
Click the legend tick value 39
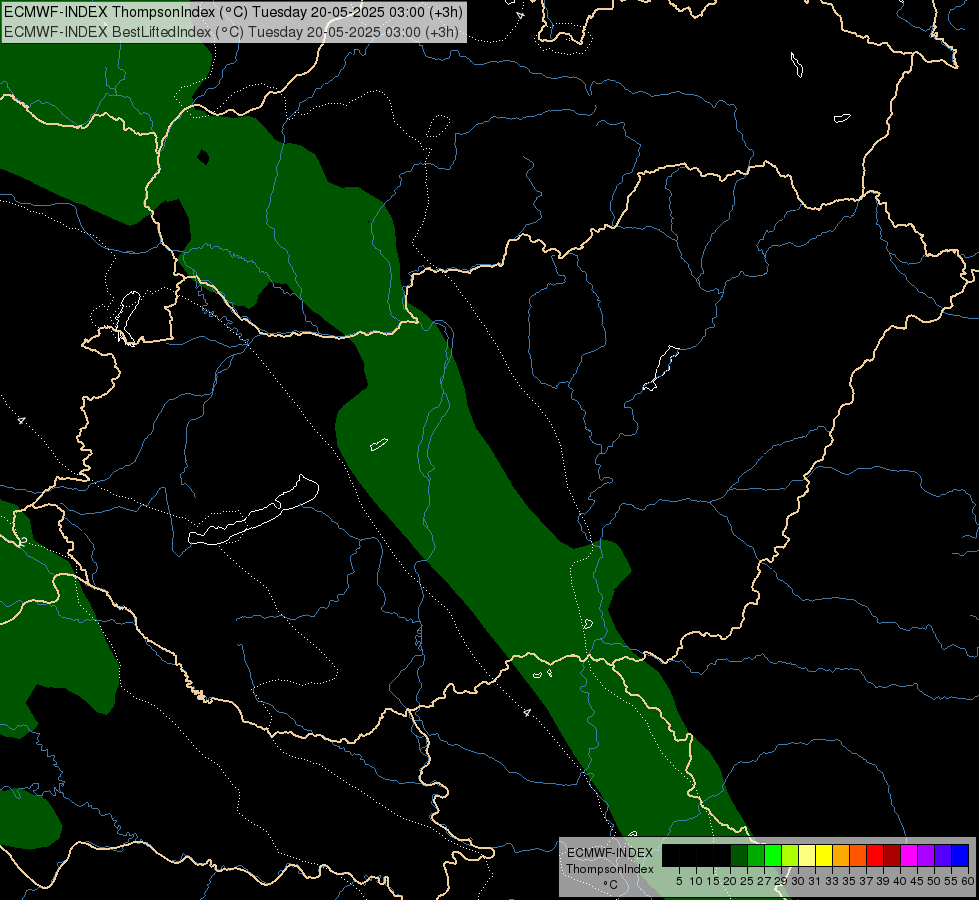(883, 881)
